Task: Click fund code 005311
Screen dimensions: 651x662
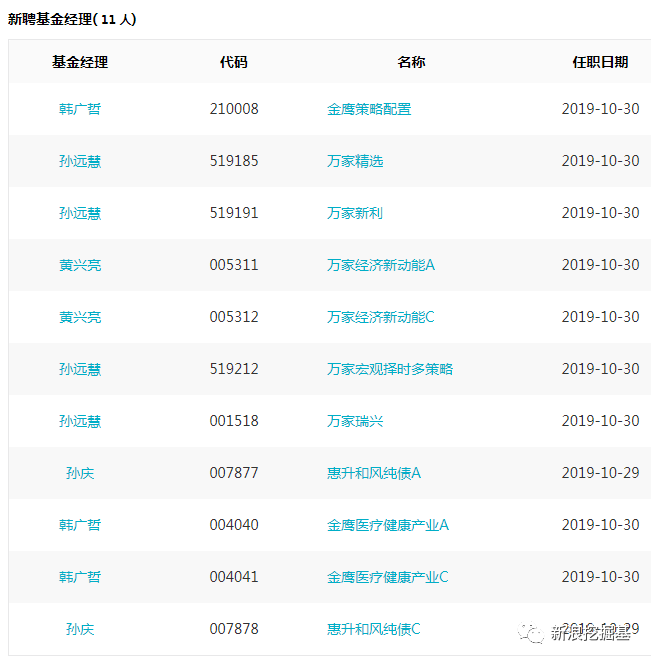Action: point(234,265)
